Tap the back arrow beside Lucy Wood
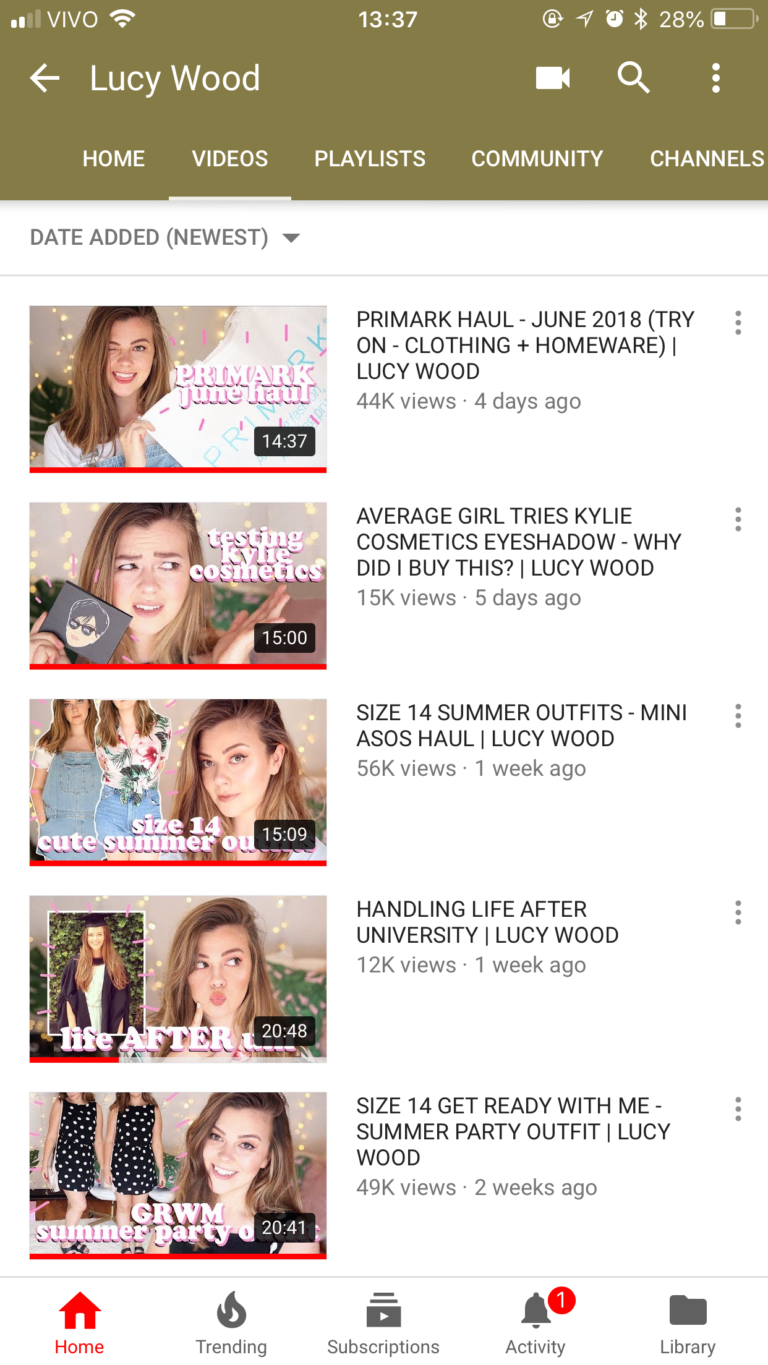Viewport: 768px width, 1365px height. pyautogui.click(x=45, y=78)
